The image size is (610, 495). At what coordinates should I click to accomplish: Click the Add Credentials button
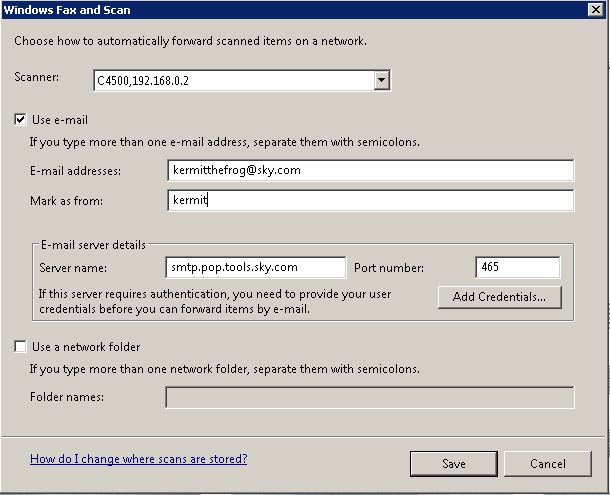tap(500, 297)
